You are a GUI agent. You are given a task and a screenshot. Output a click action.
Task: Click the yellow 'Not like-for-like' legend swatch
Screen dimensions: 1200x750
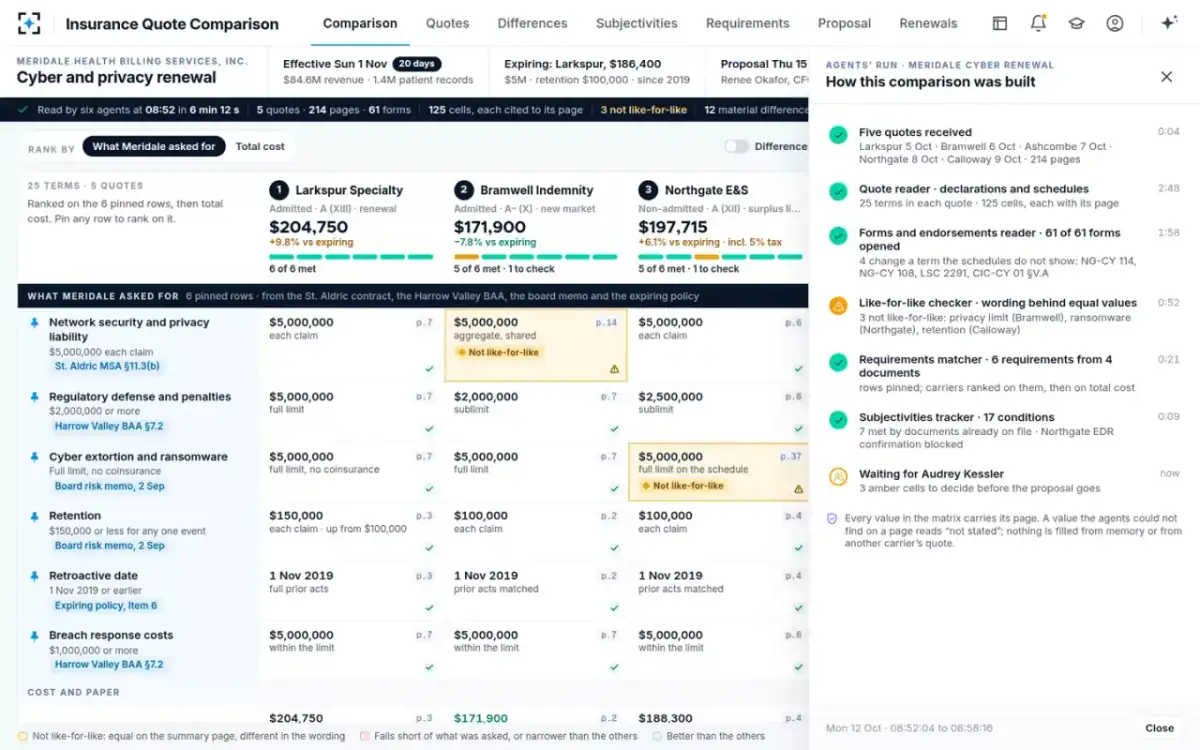(23, 736)
